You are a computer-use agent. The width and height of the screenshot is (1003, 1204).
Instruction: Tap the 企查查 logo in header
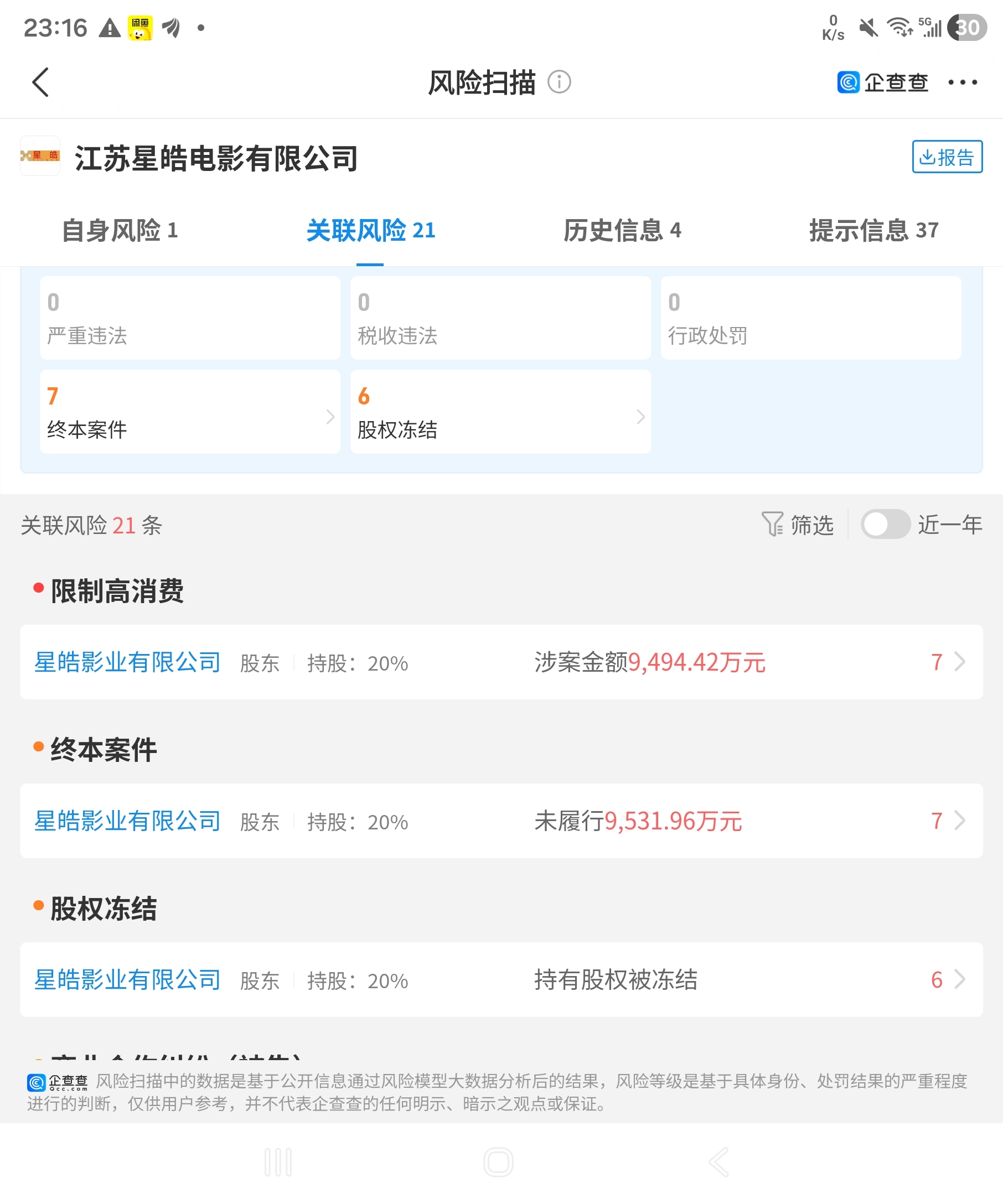(x=882, y=82)
